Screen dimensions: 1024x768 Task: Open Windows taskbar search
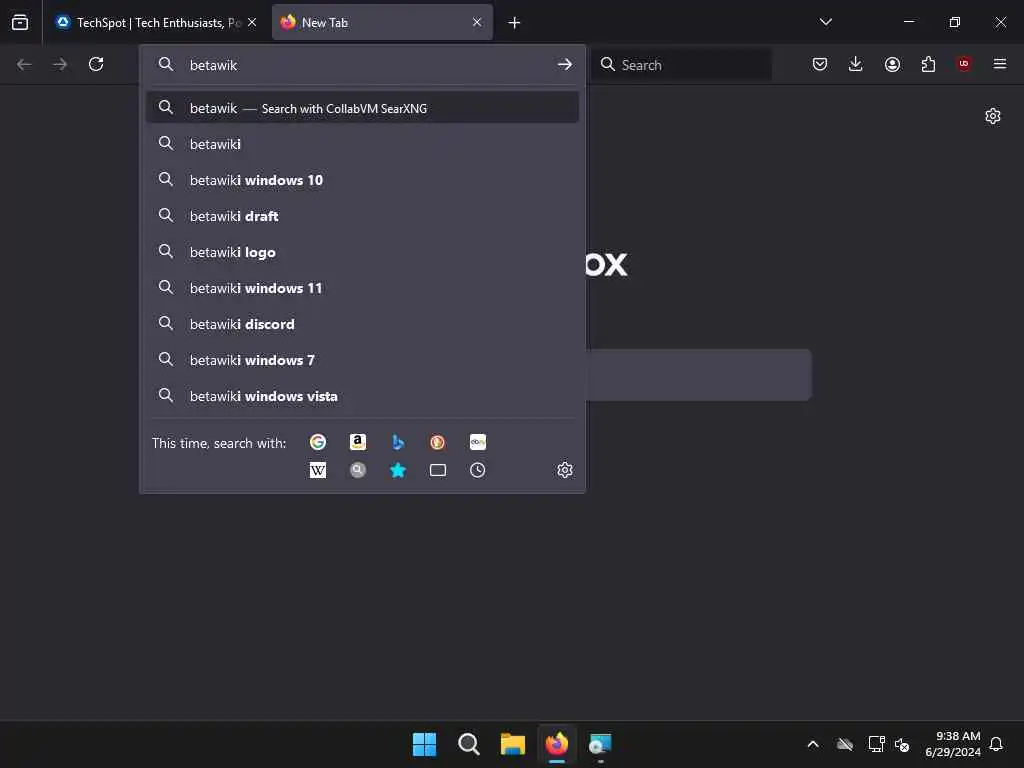pos(468,744)
